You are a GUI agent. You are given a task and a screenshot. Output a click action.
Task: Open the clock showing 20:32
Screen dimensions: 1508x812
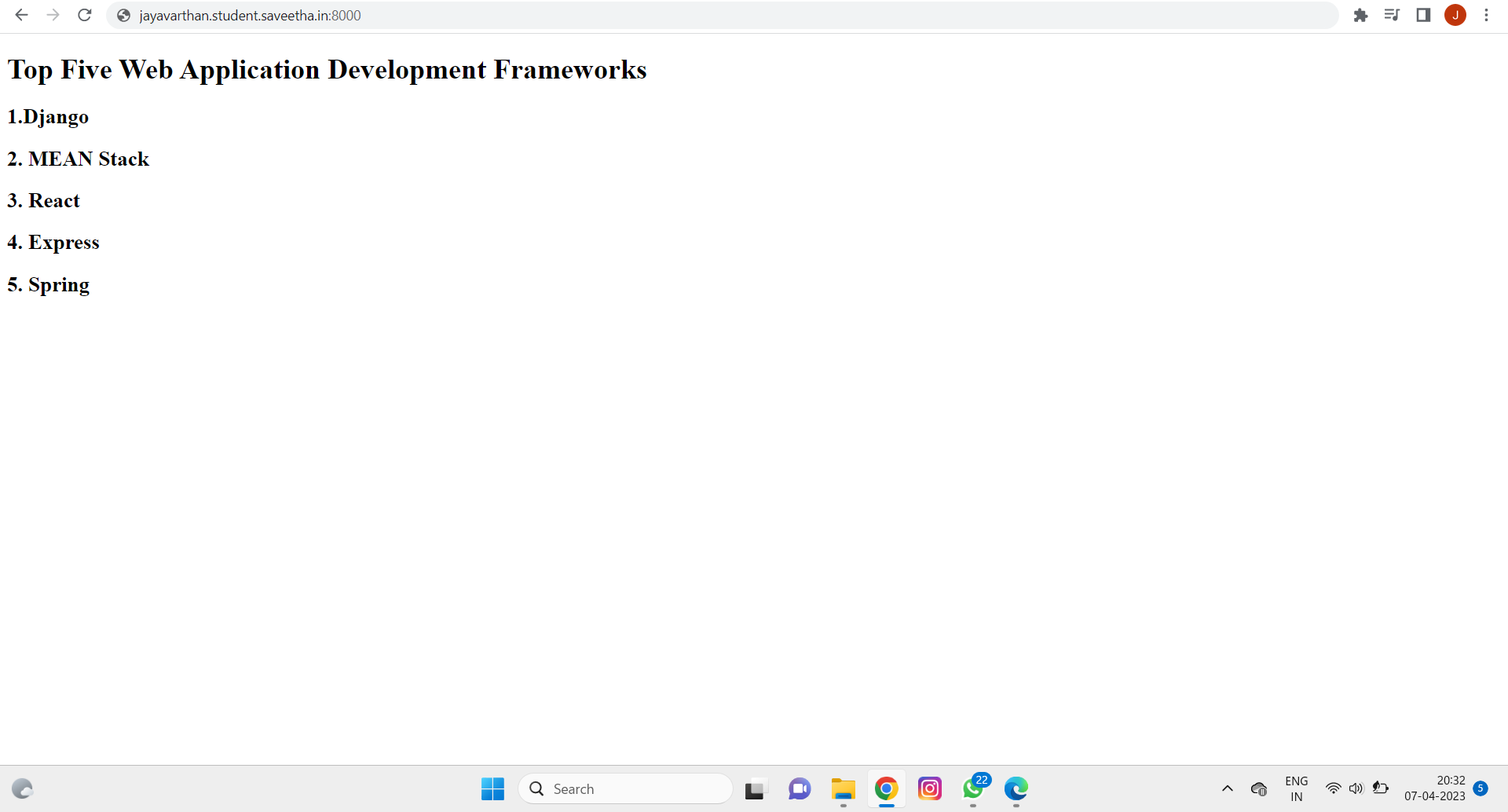1435,788
